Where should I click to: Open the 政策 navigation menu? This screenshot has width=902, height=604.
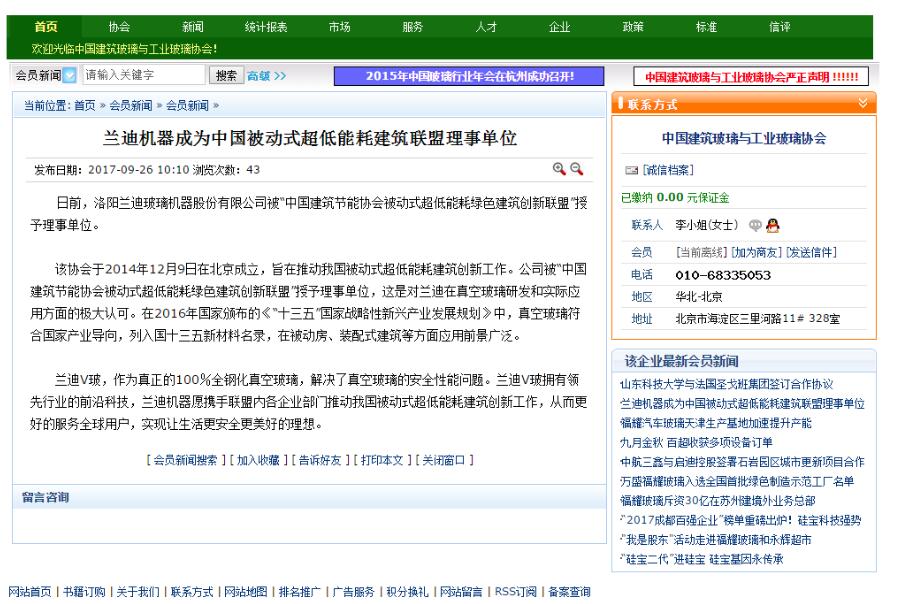click(x=633, y=26)
